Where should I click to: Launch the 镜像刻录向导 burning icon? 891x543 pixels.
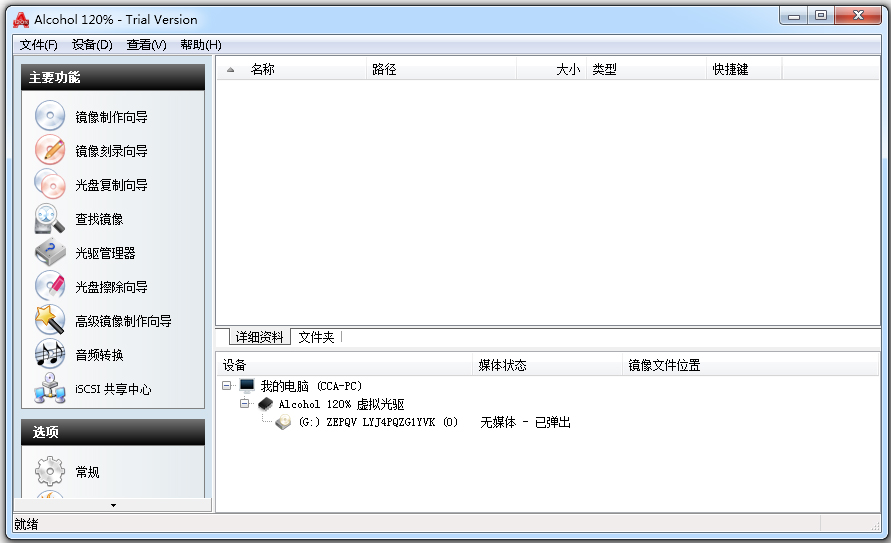[x=50, y=151]
